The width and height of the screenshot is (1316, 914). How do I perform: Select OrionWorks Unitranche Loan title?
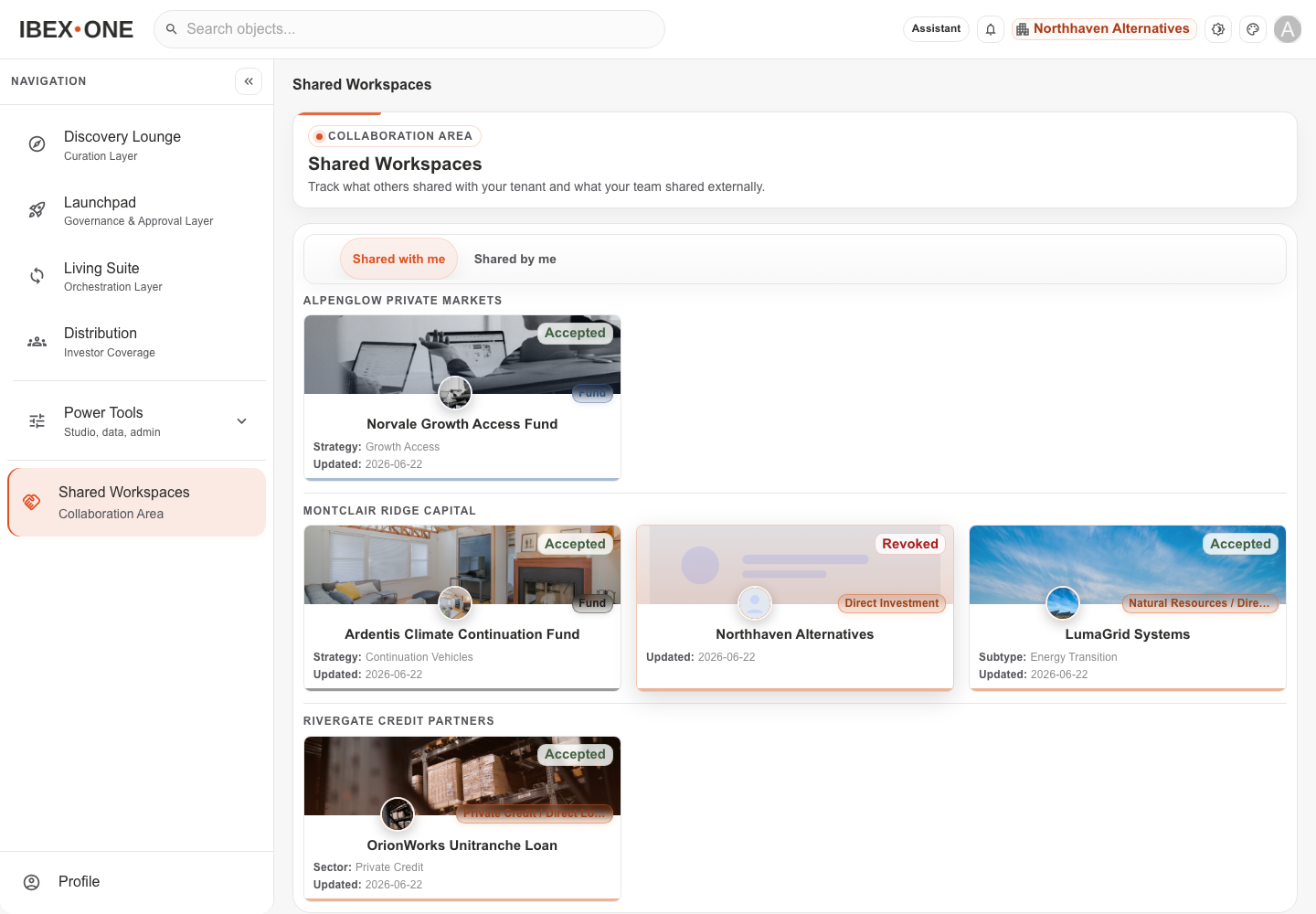[462, 845]
